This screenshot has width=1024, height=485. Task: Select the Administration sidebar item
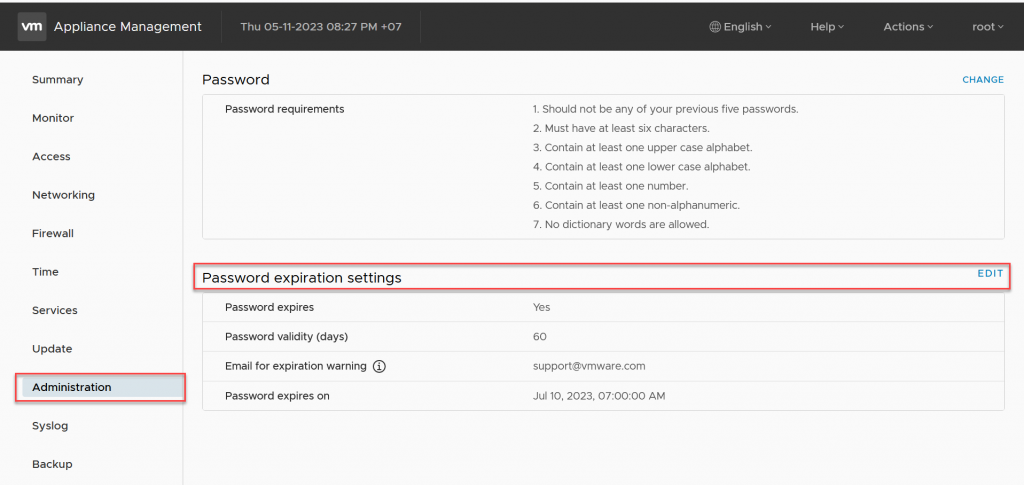click(72, 387)
